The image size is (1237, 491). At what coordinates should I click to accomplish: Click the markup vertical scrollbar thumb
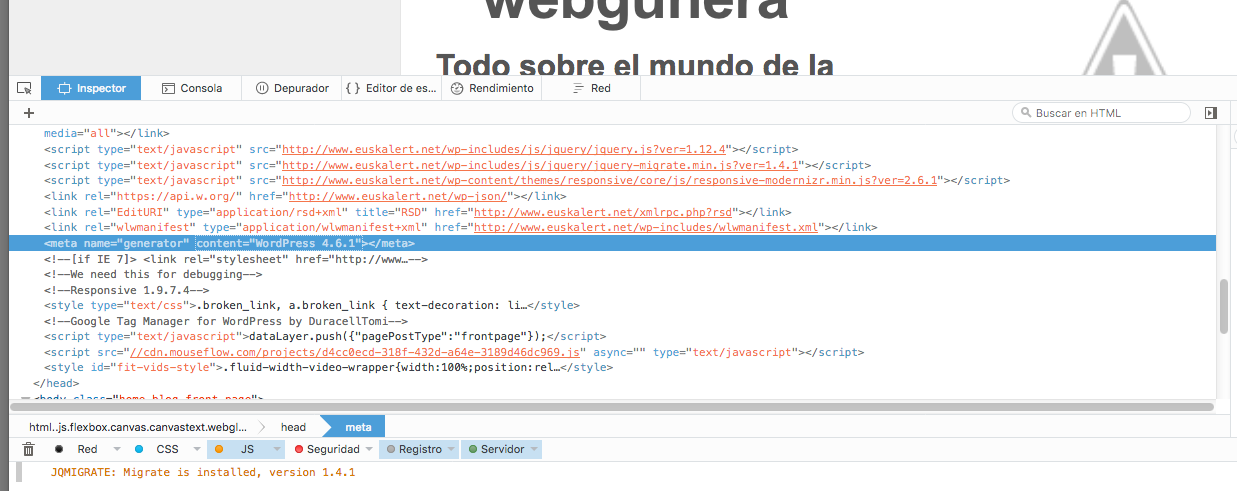[1224, 306]
